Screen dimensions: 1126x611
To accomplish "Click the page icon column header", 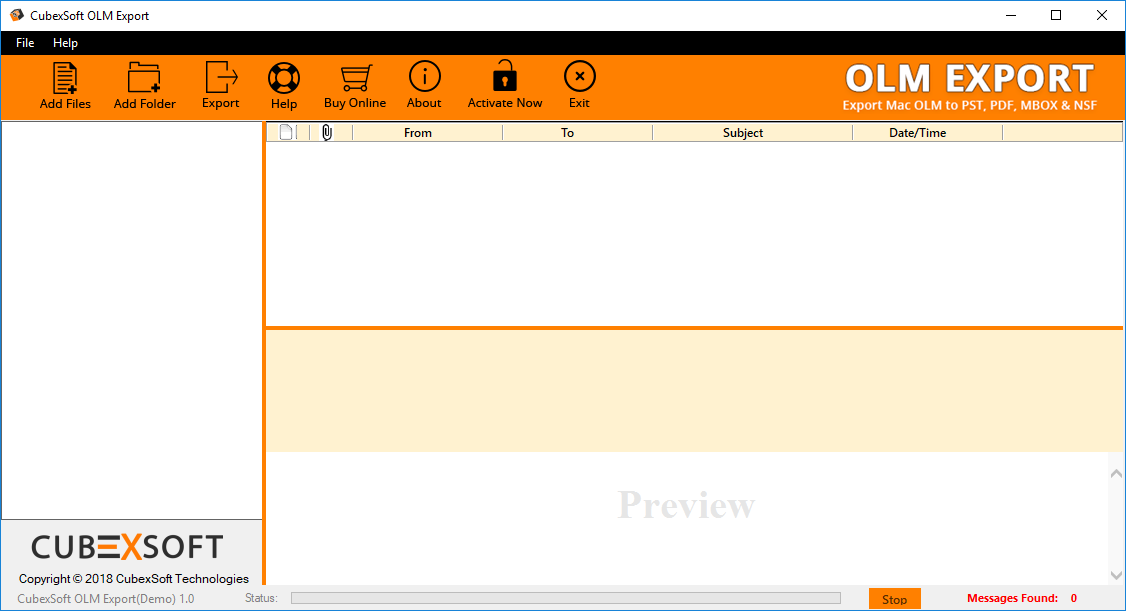I will tap(286, 132).
